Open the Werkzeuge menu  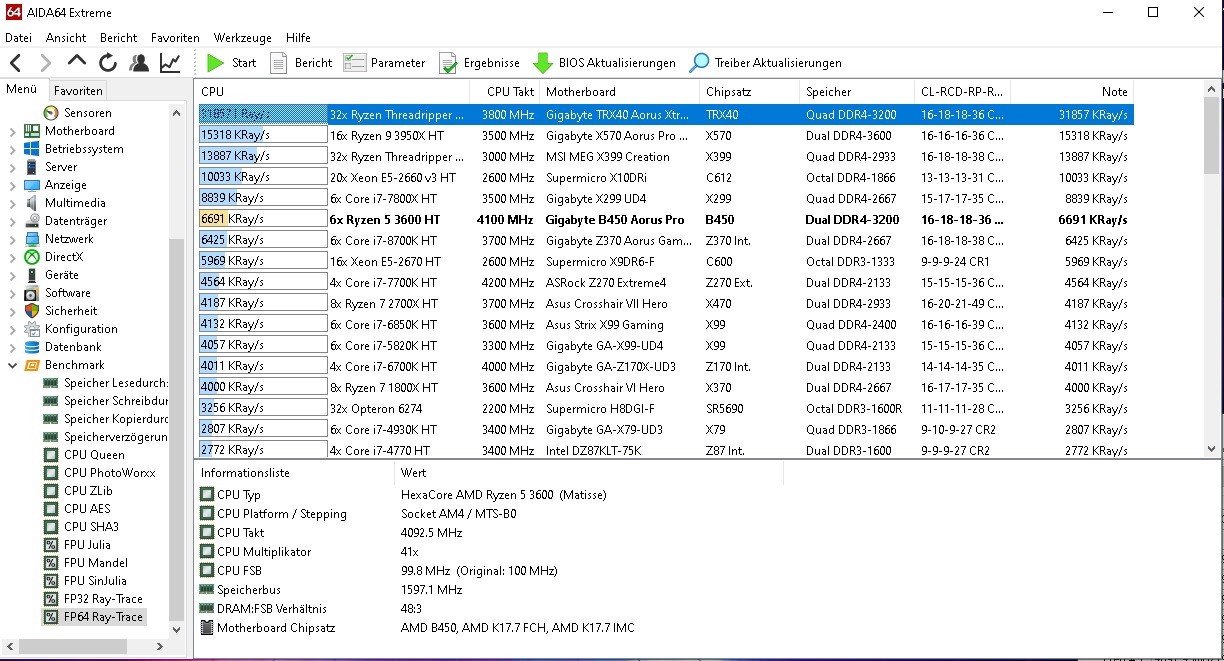tap(243, 38)
